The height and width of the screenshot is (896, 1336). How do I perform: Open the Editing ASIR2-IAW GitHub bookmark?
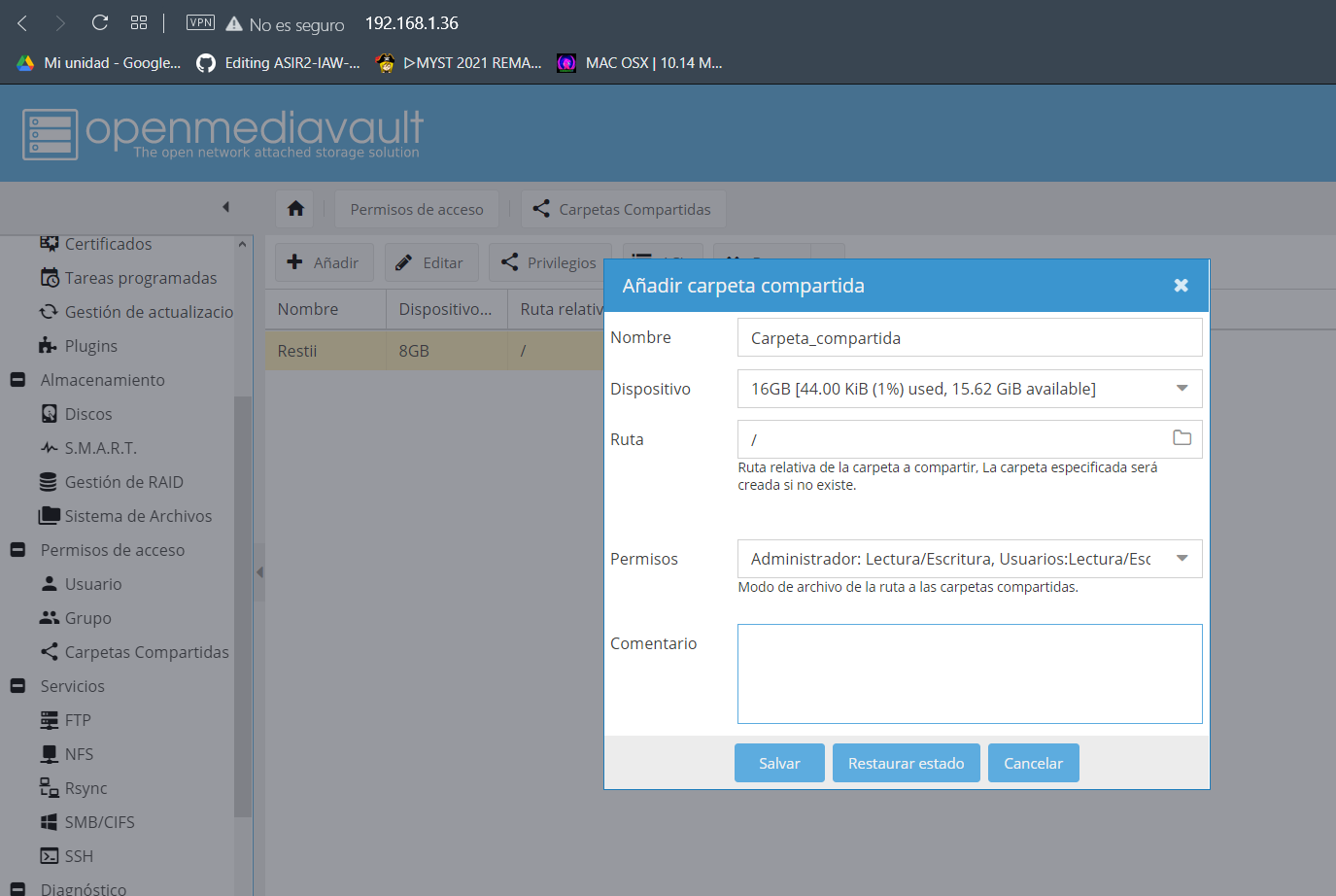(x=278, y=63)
